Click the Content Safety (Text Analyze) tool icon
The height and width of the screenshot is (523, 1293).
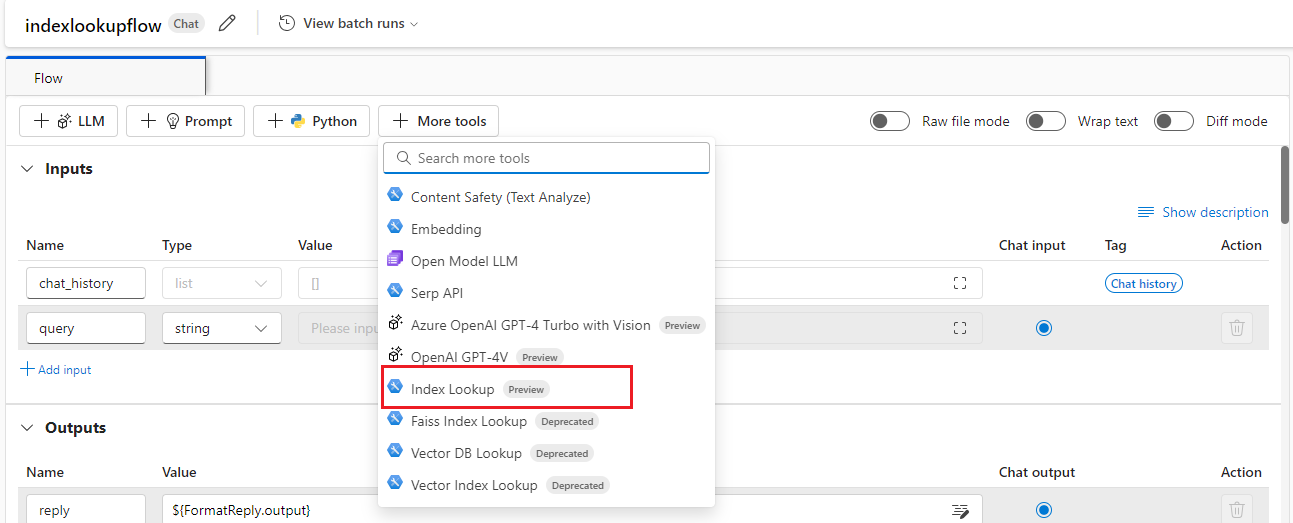[395, 196]
